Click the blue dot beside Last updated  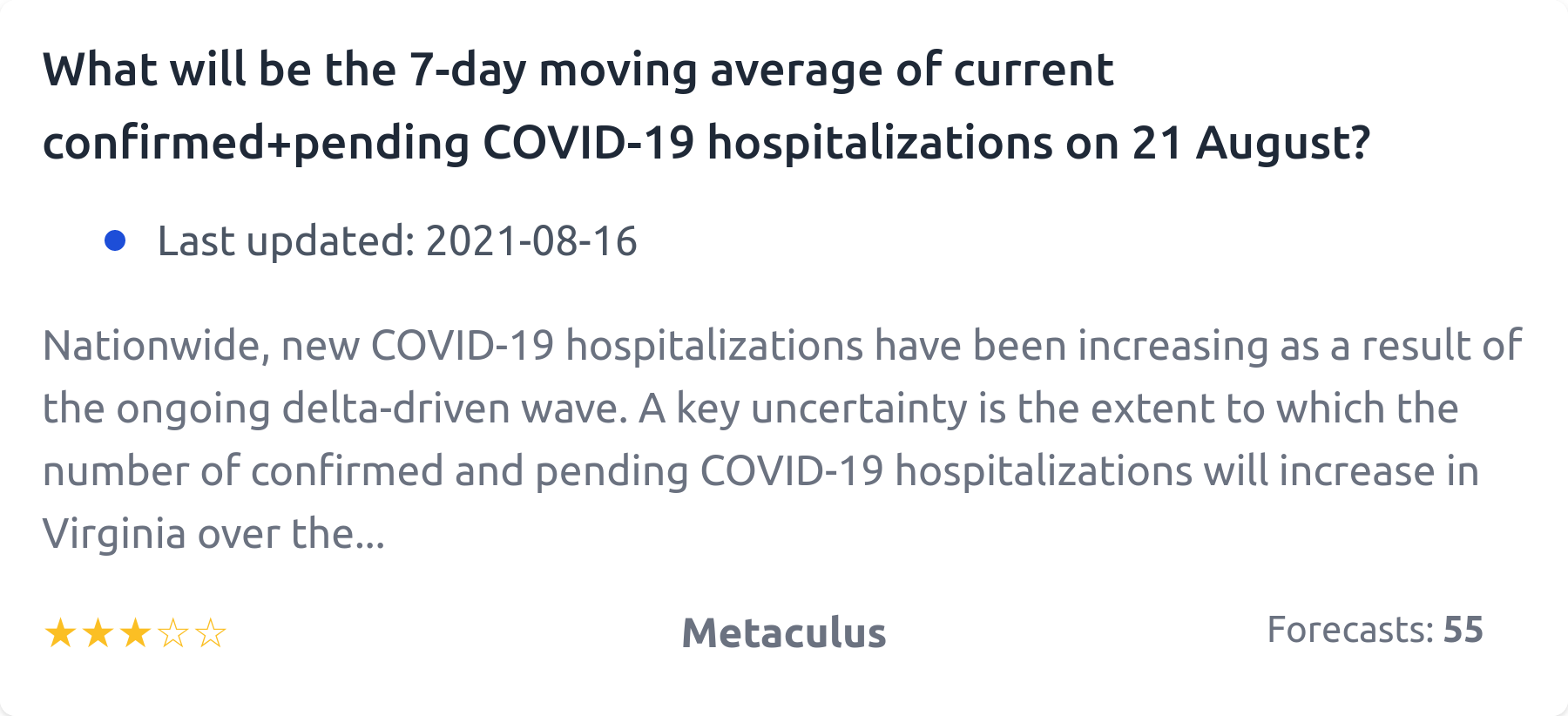[115, 240]
